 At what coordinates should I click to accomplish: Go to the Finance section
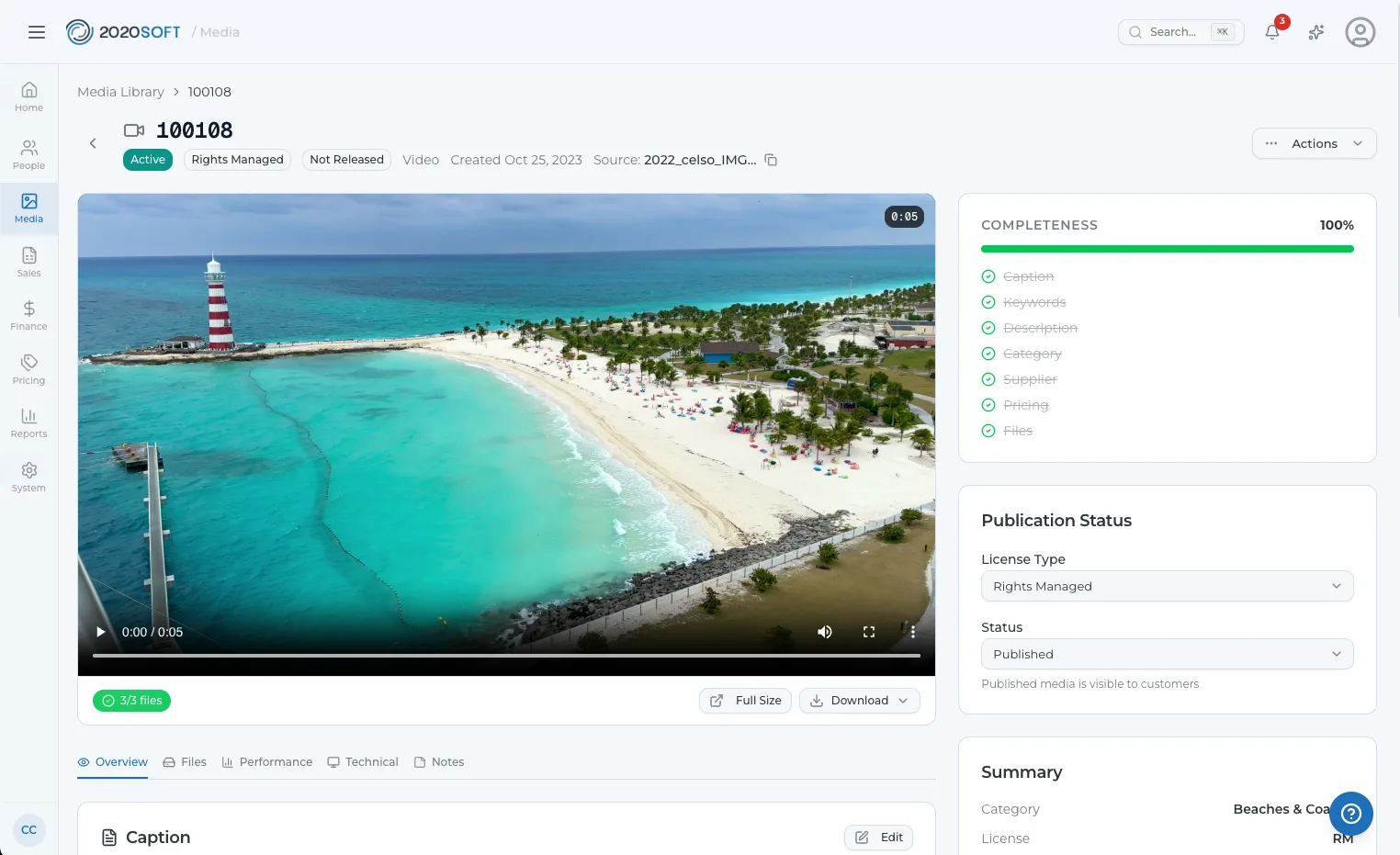pyautogui.click(x=28, y=315)
